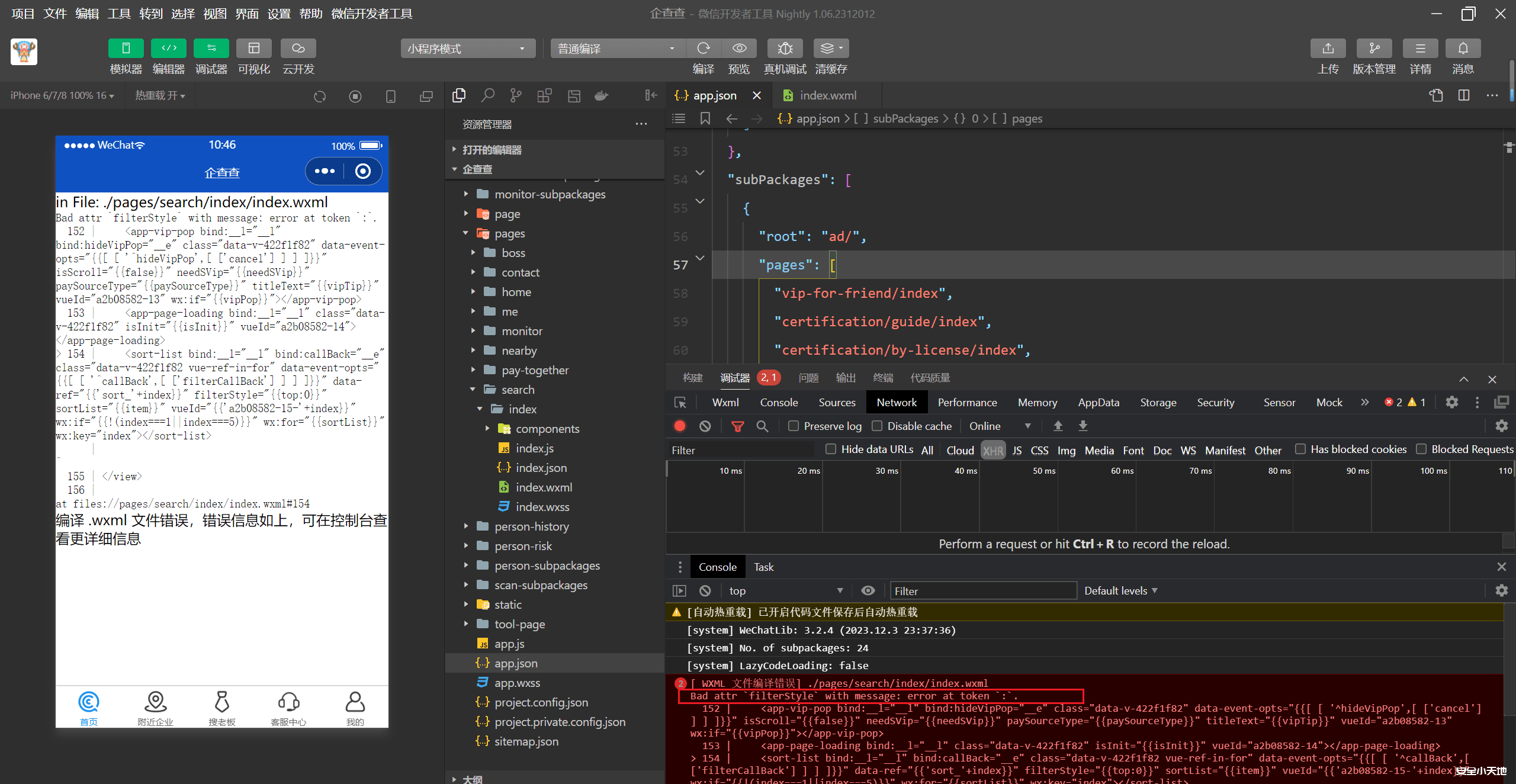This screenshot has height=784, width=1516.
Task: Toggle the simulator (模拟器) panel button
Action: [126, 49]
